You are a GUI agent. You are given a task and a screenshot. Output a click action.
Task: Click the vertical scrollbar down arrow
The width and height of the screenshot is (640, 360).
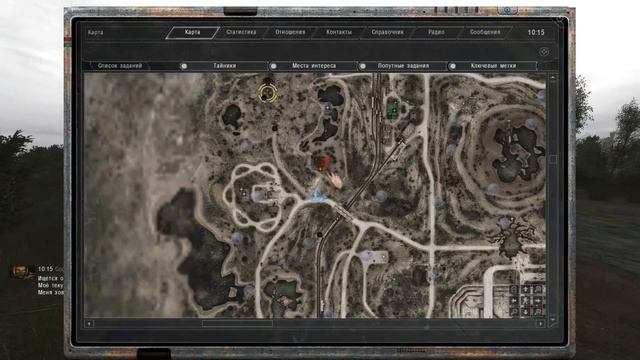click(x=553, y=320)
